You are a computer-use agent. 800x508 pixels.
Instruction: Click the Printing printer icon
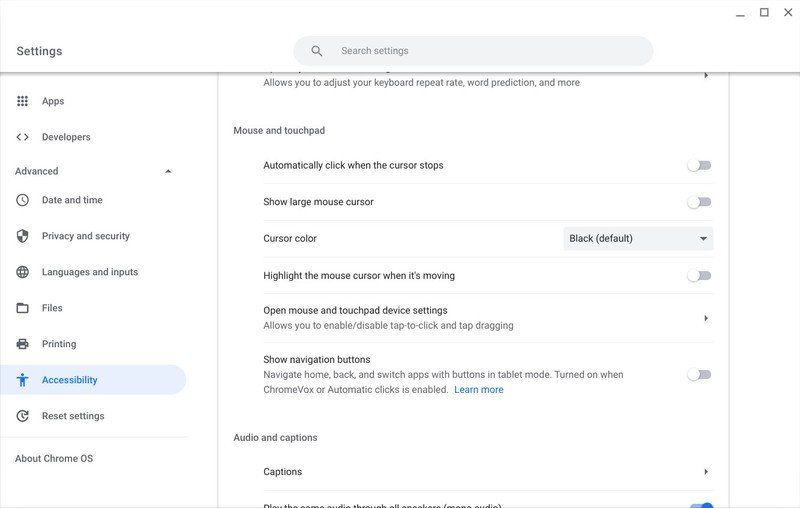pos(22,344)
